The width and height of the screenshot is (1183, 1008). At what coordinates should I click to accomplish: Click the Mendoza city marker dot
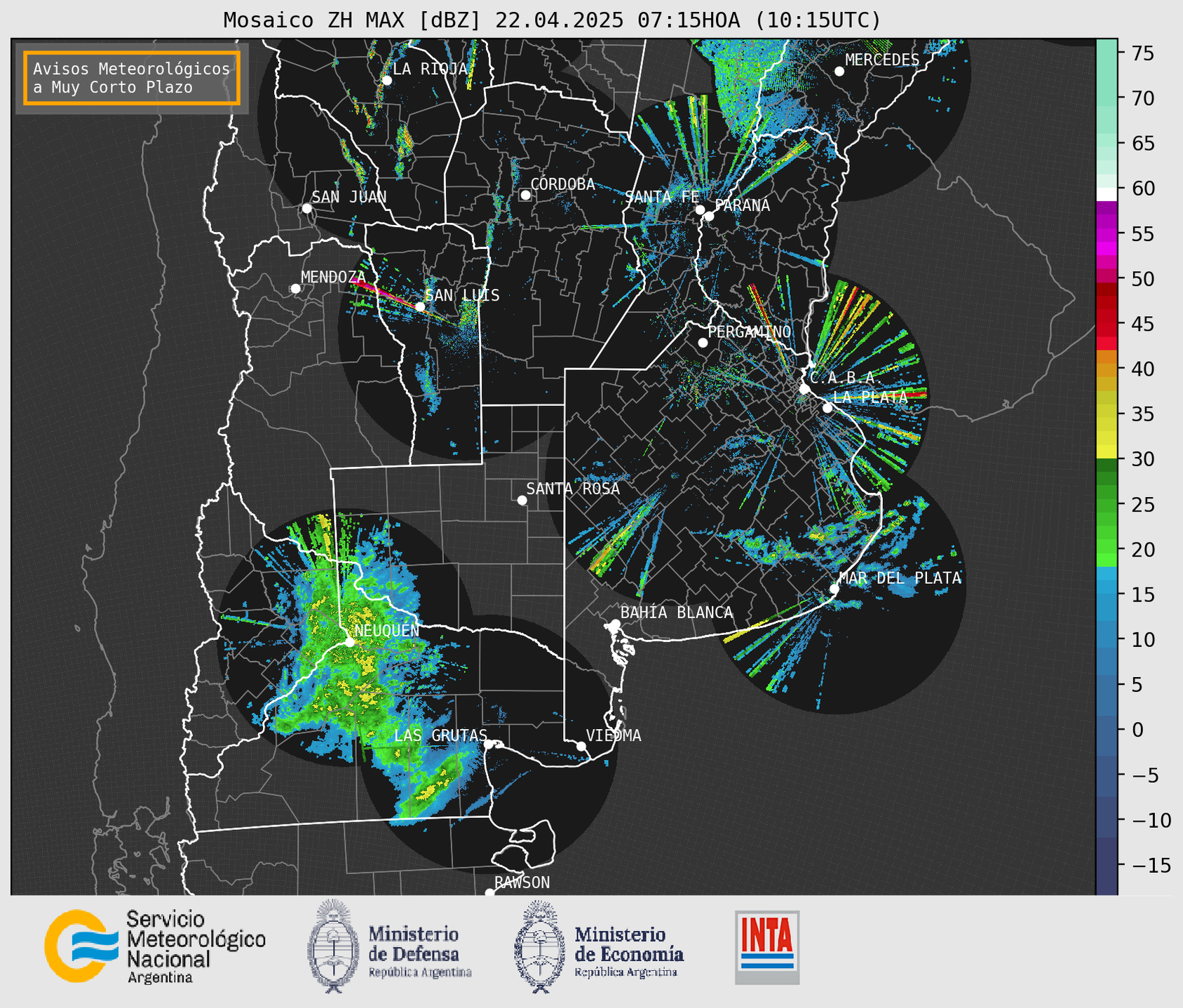pos(296,289)
